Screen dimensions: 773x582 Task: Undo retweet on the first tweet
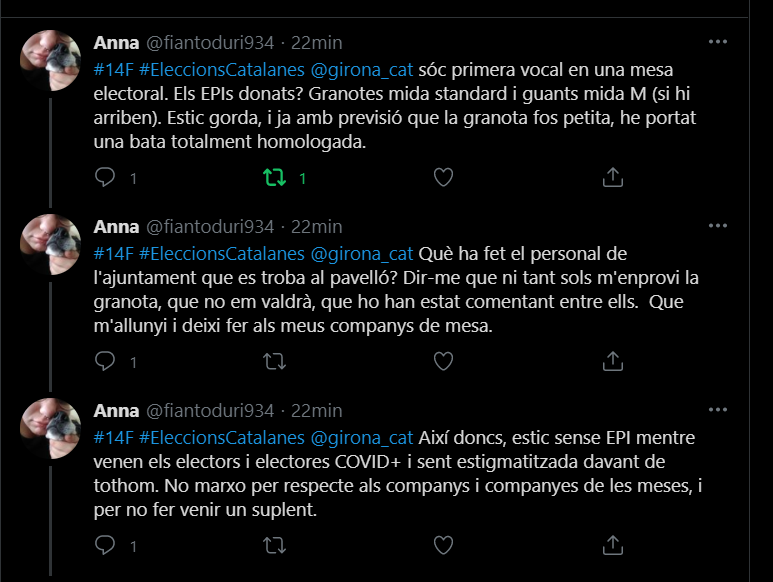coord(273,178)
